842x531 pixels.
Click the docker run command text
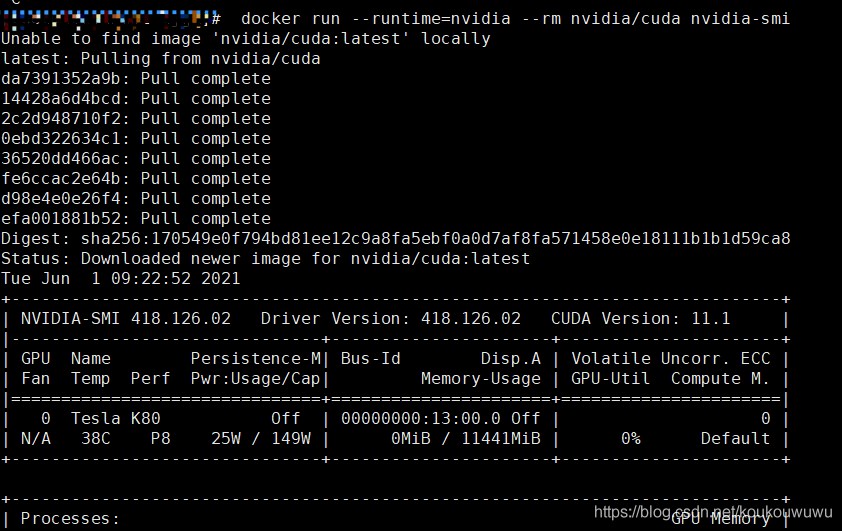(516, 19)
